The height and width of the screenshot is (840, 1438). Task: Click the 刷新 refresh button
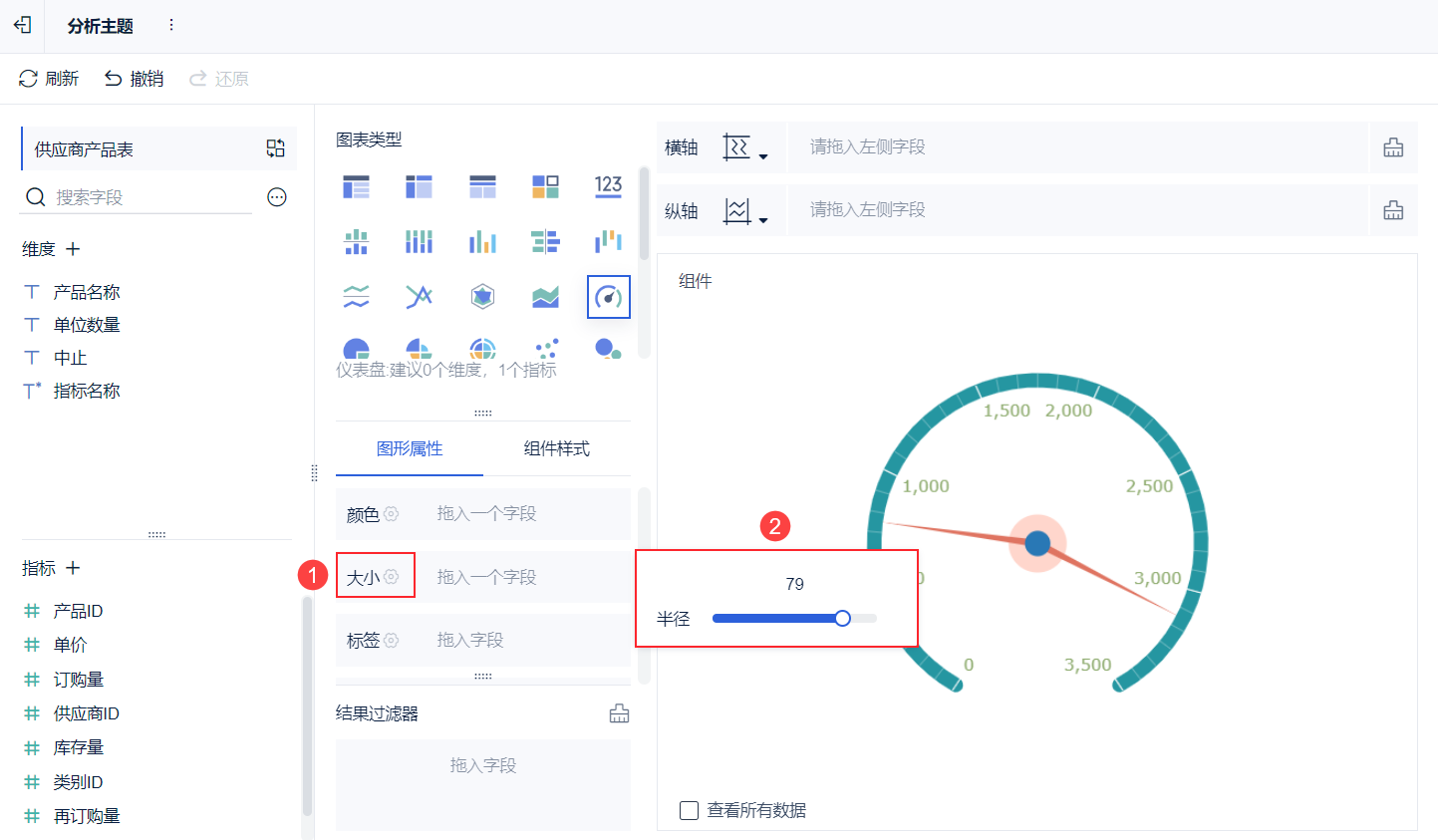pyautogui.click(x=48, y=78)
